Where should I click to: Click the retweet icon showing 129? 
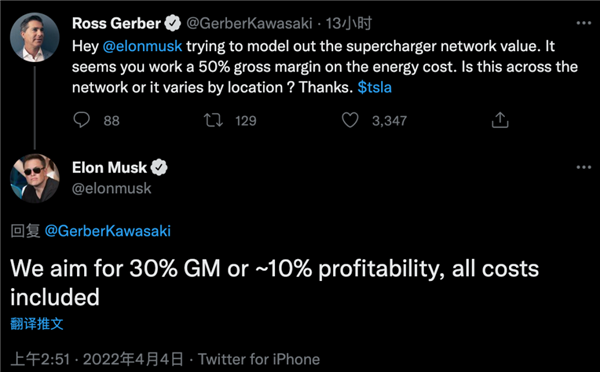[x=213, y=120]
